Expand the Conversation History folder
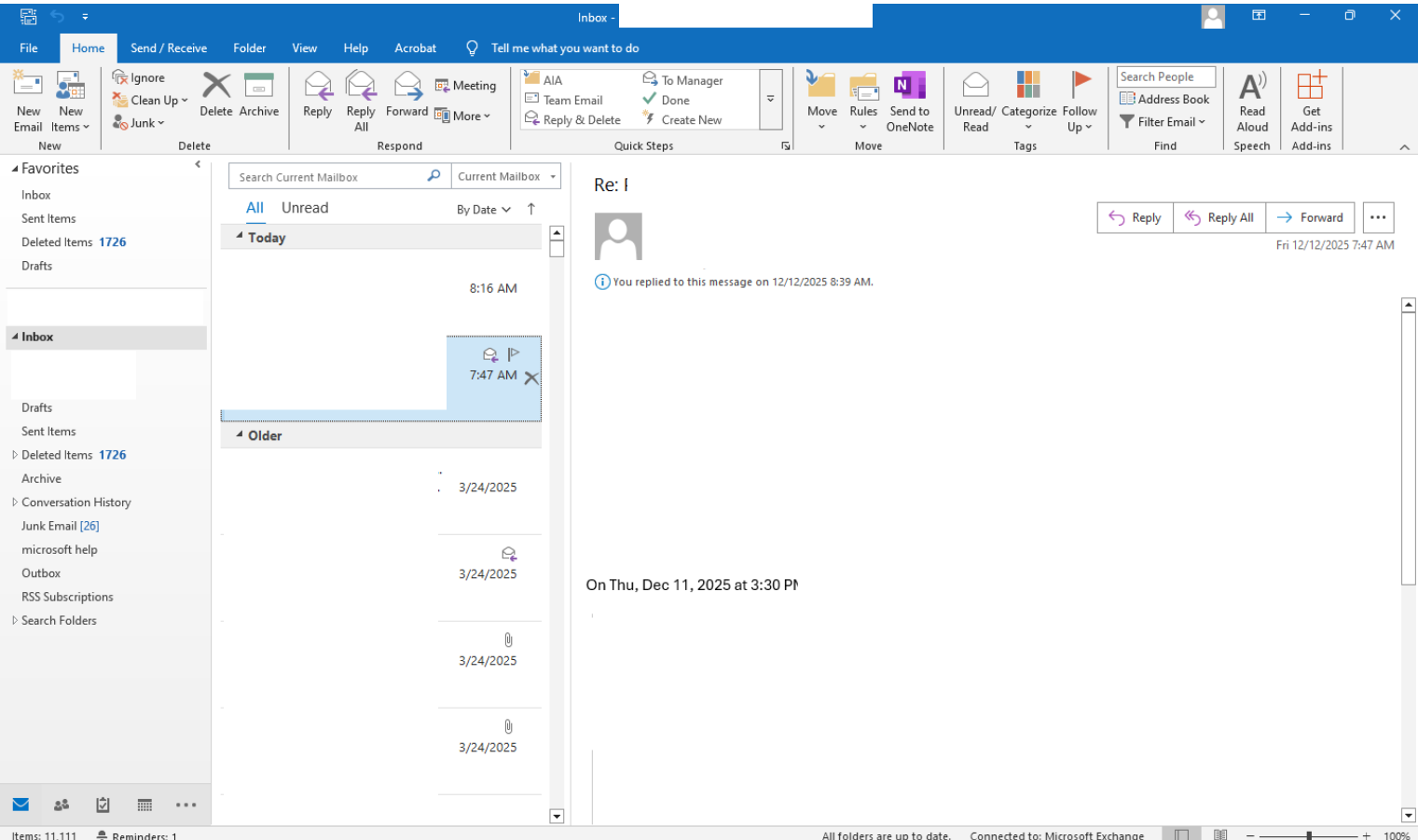The width and height of the screenshot is (1418, 840). tap(15, 502)
